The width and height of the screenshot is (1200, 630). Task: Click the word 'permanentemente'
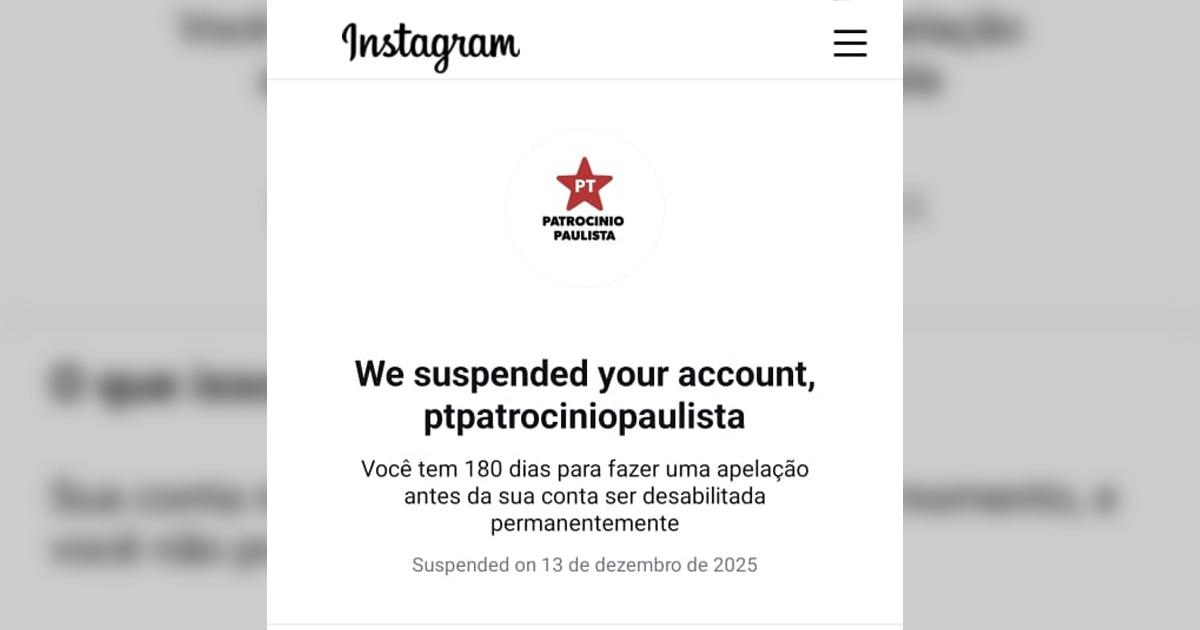pos(585,523)
